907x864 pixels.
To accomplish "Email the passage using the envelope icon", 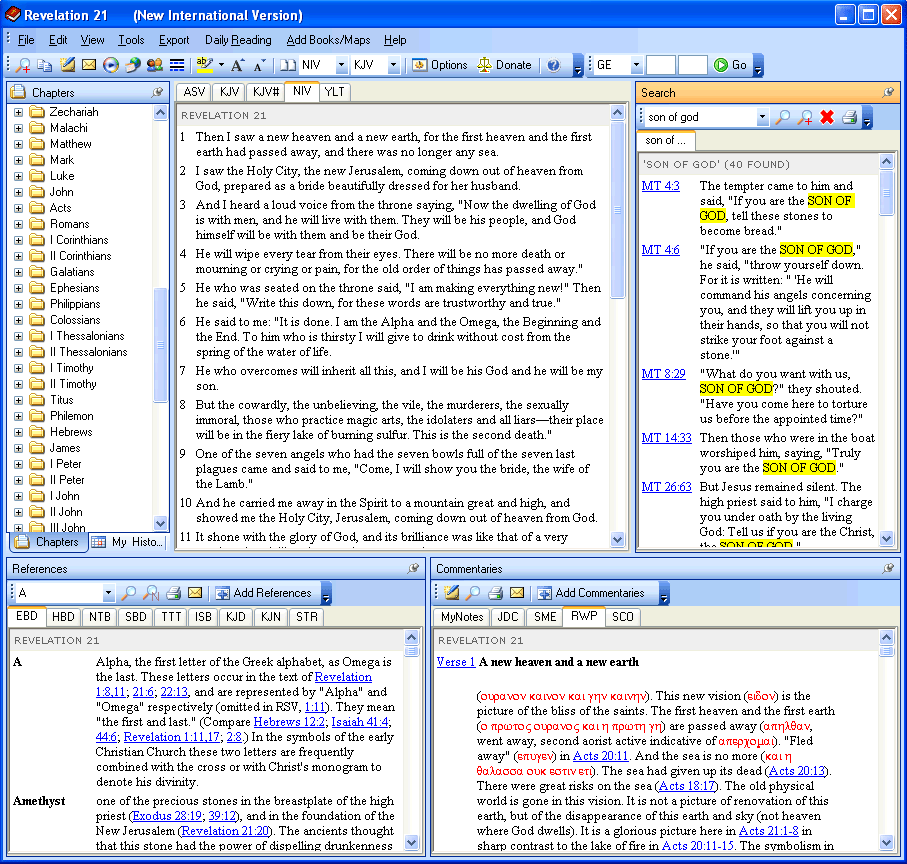I will (x=88, y=65).
